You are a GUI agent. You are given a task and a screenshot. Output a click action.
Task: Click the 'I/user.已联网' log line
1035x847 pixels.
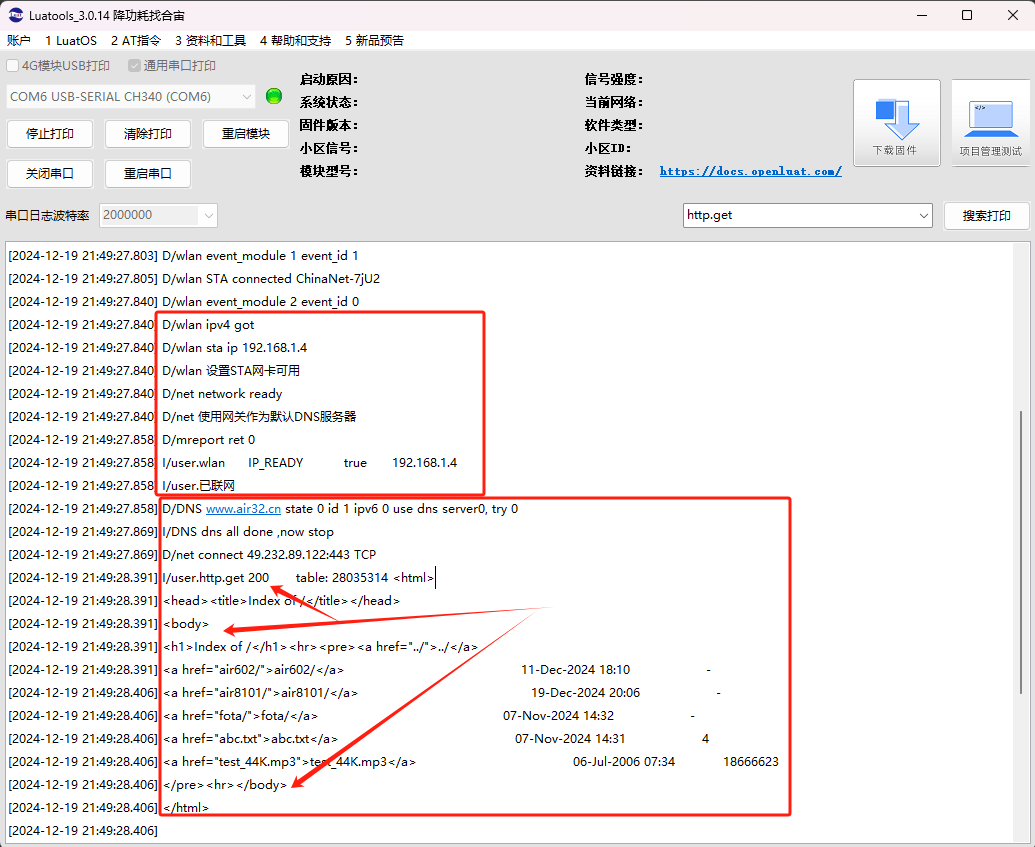click(198, 486)
